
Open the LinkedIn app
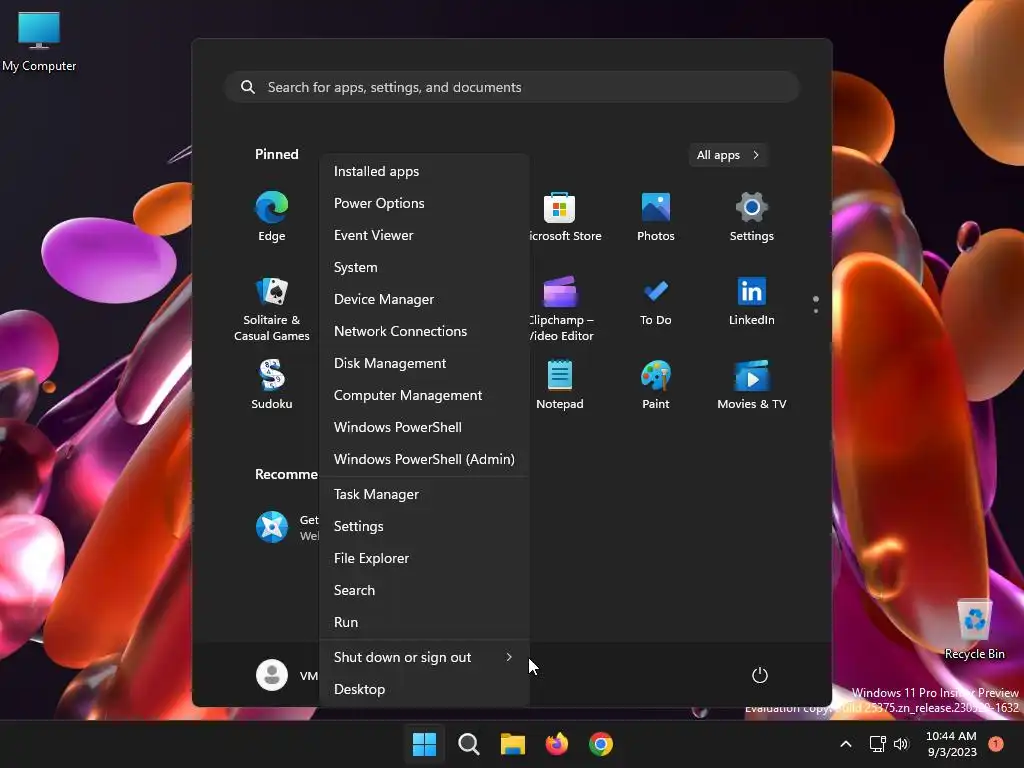pos(752,302)
